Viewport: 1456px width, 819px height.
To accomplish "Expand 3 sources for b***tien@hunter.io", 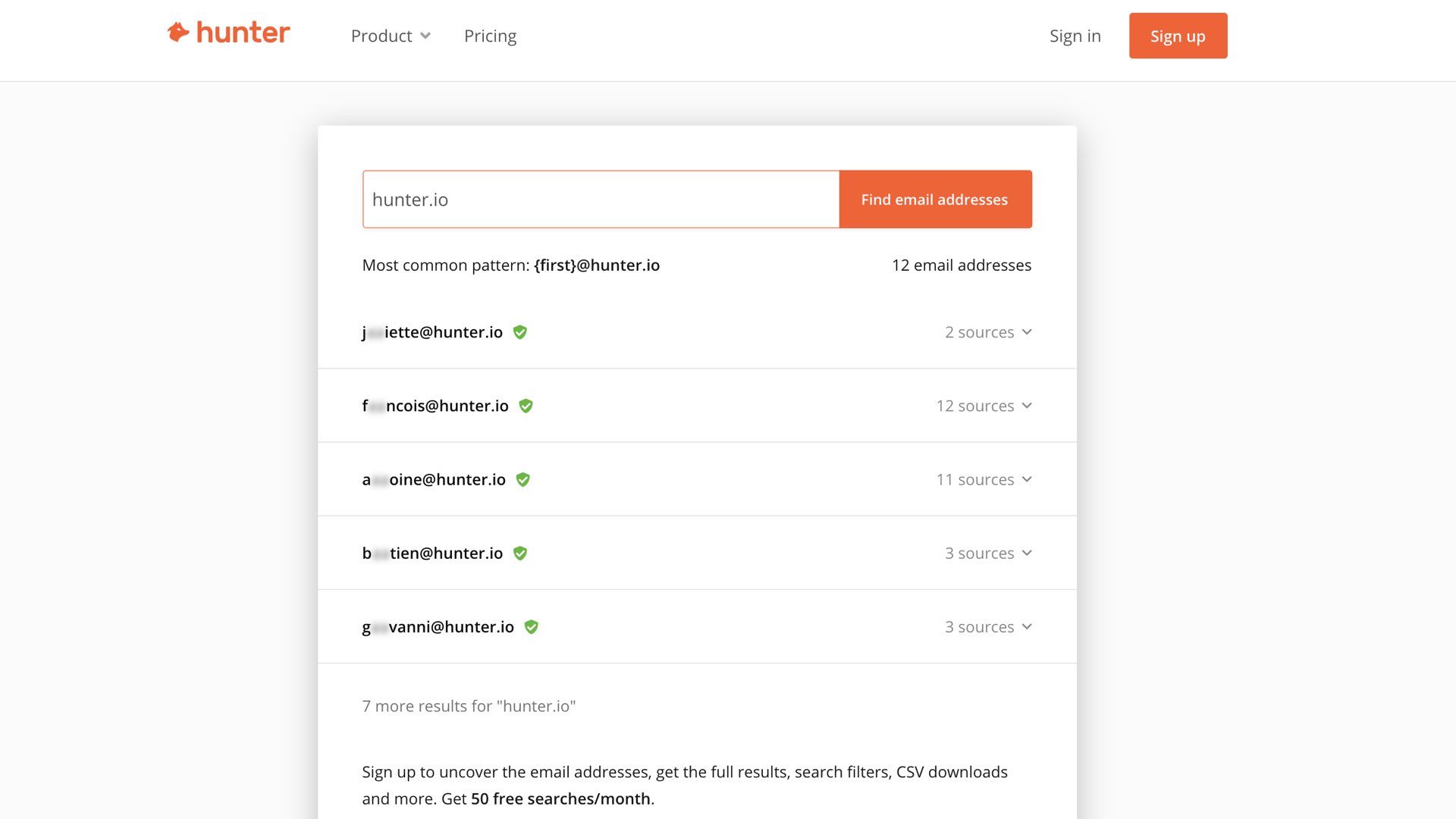I will (988, 553).
